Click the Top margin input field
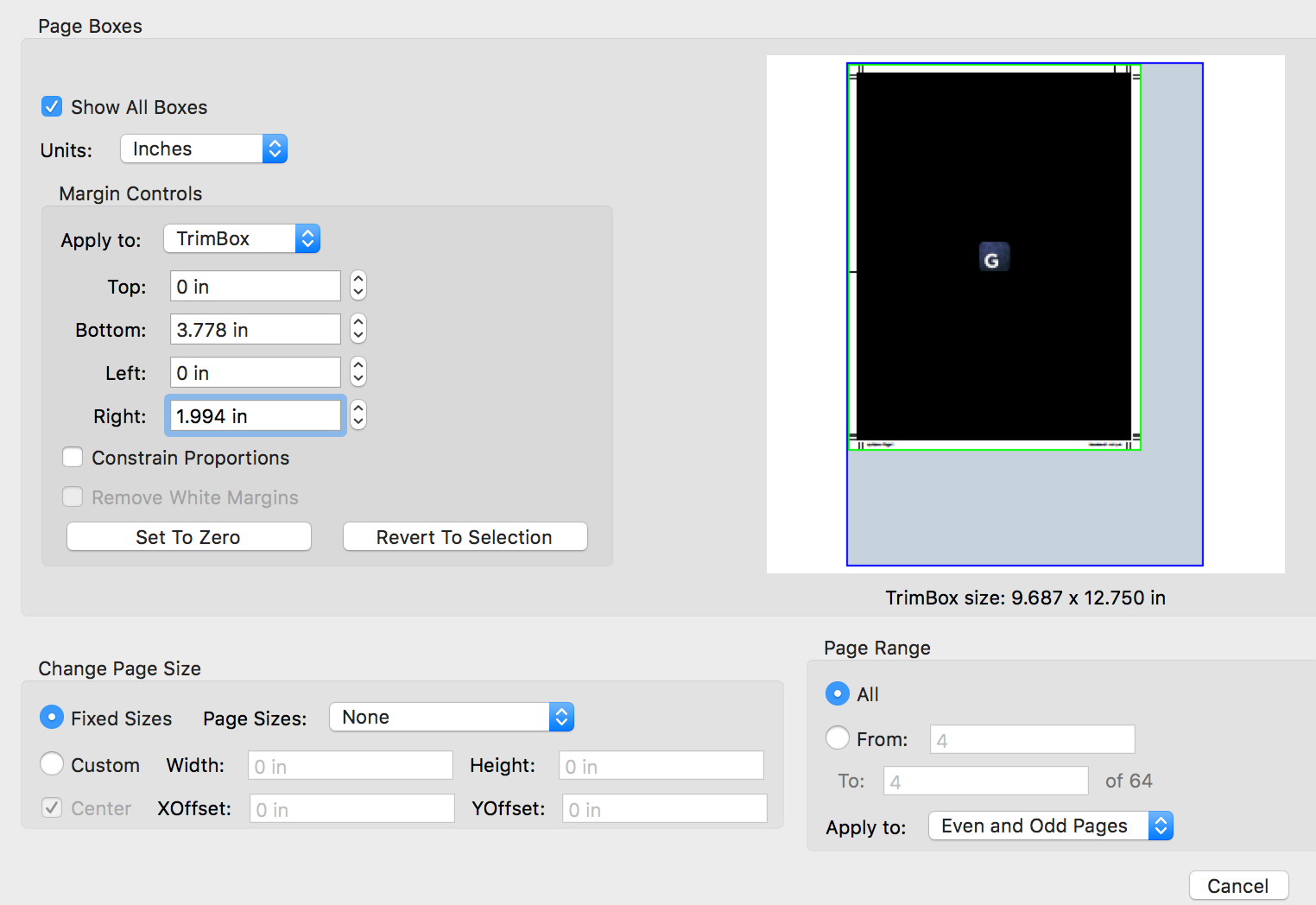Screen dimensions: 1316x905 pyautogui.click(x=256, y=286)
